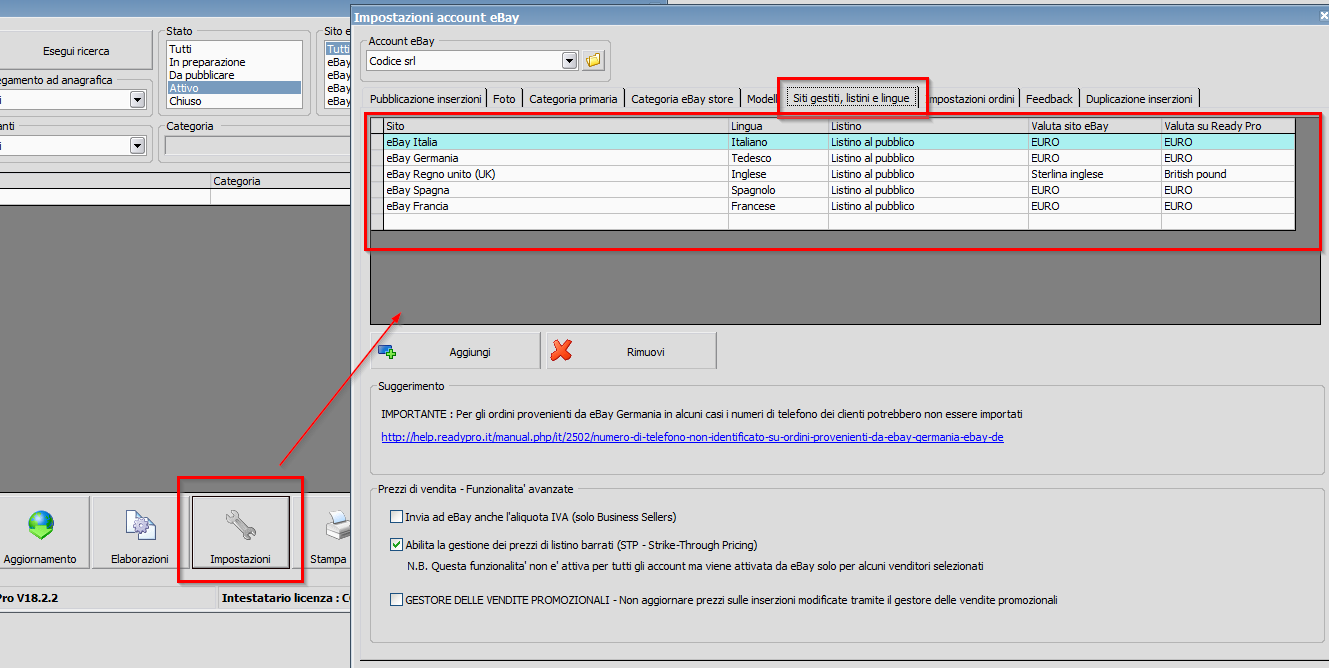Enable Invia ad eBay anche l'aliquota IVA checkbox
The height and width of the screenshot is (668, 1329).
click(x=397, y=517)
